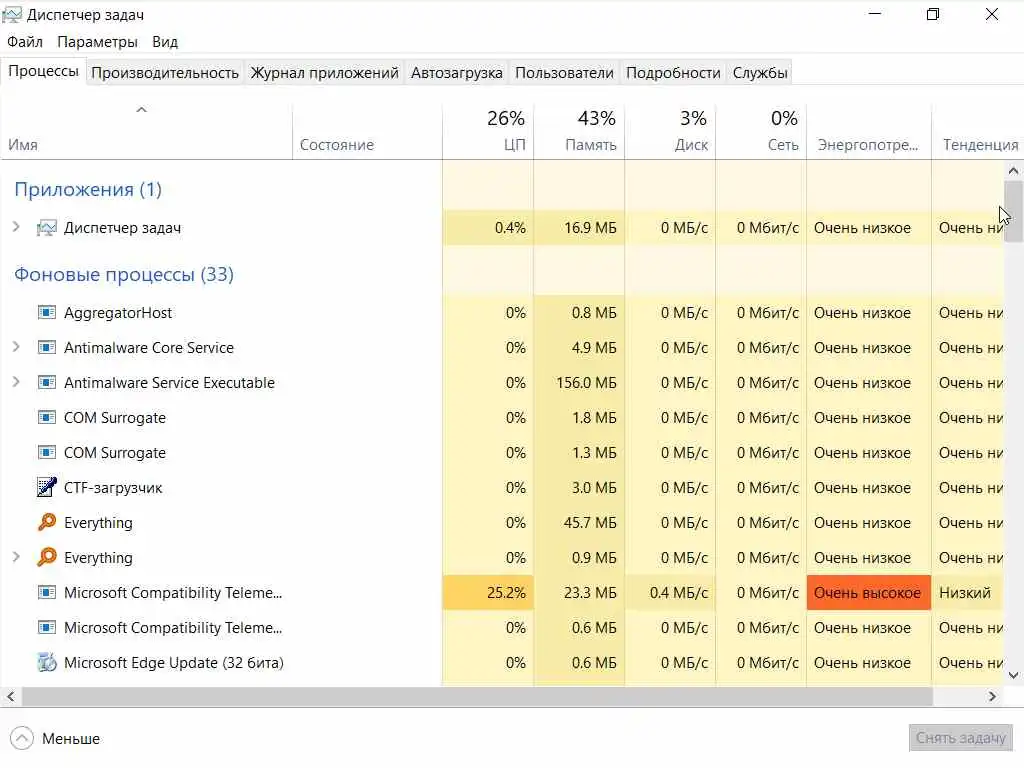Open the Параметры menu

[97, 42]
